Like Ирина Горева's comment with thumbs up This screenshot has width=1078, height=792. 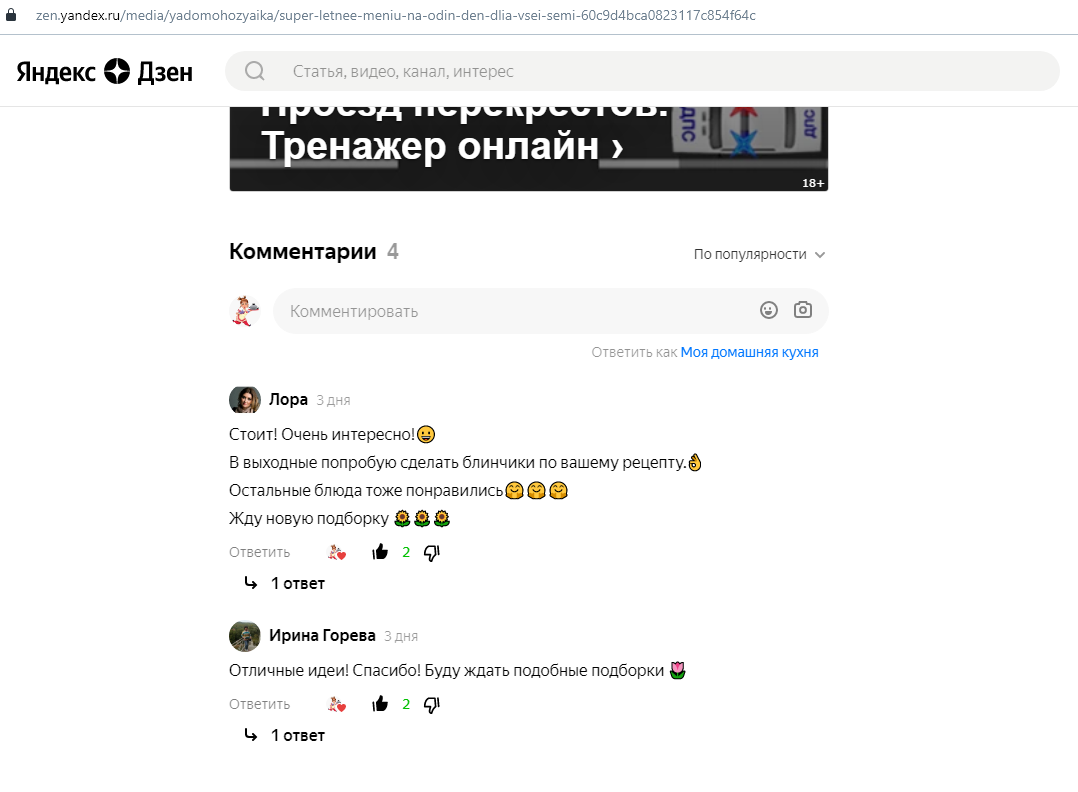coord(380,704)
